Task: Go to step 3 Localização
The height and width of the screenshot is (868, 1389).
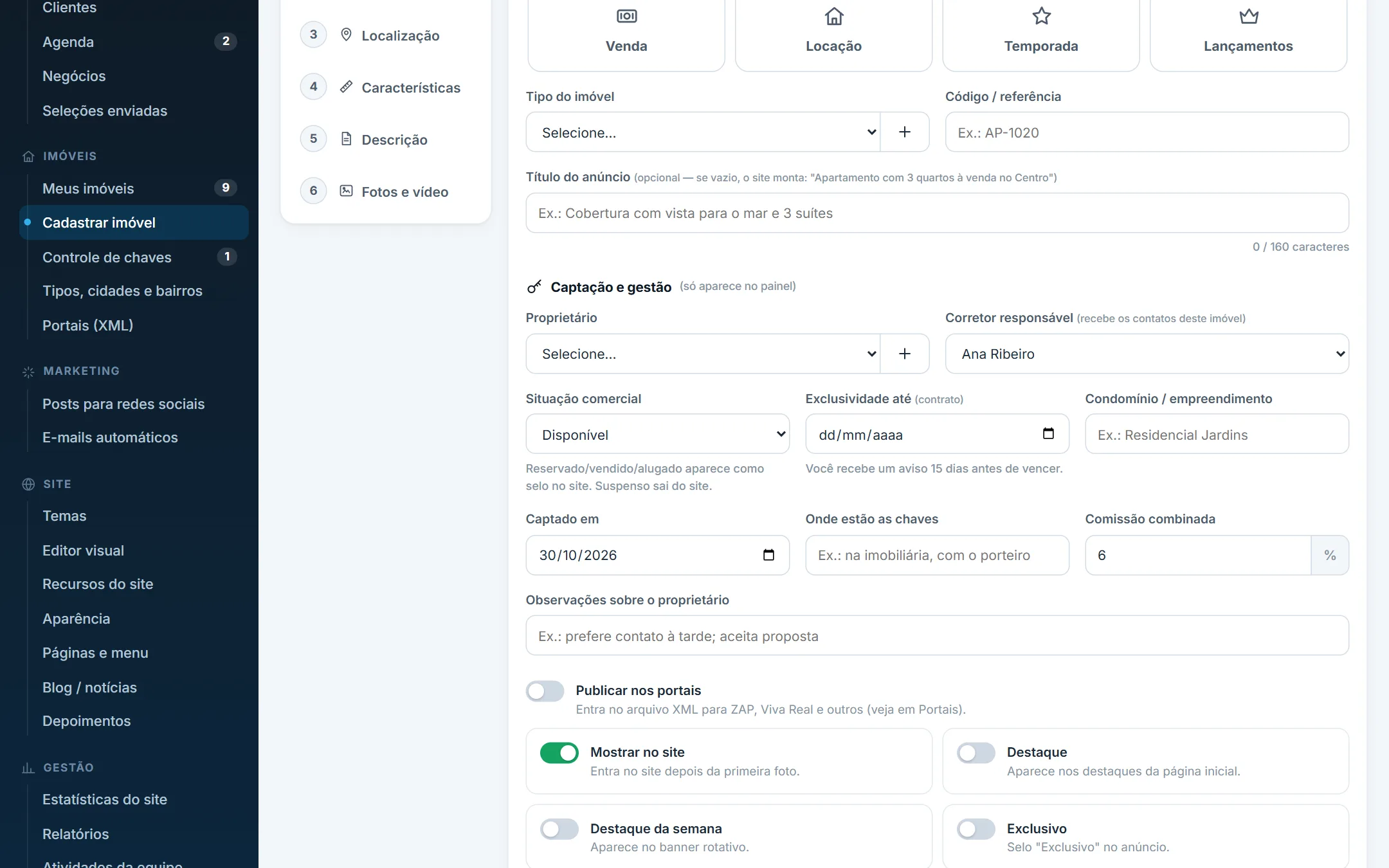Action: (x=385, y=35)
